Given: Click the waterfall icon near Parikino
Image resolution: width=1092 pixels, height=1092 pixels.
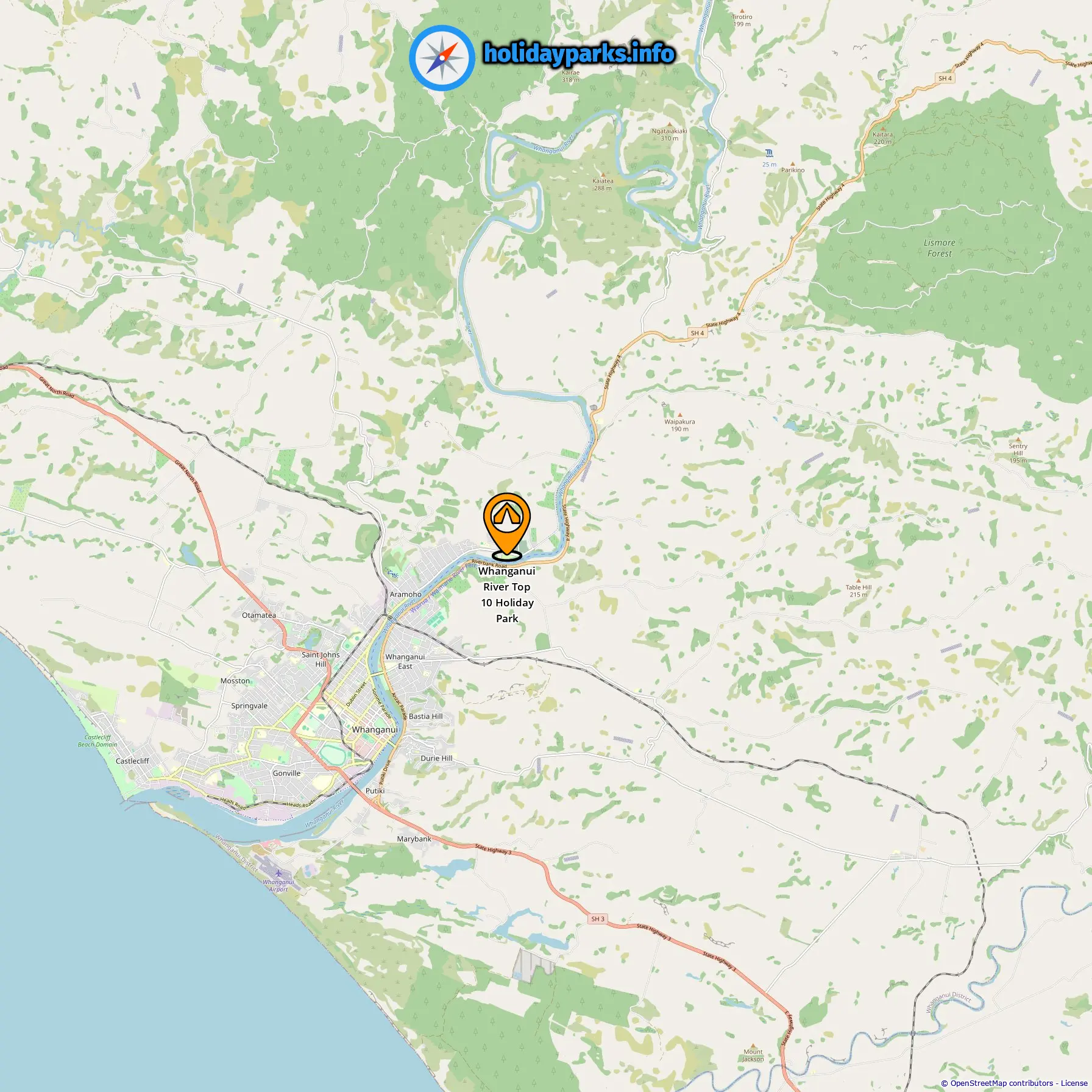Looking at the screenshot, I should (x=770, y=152).
